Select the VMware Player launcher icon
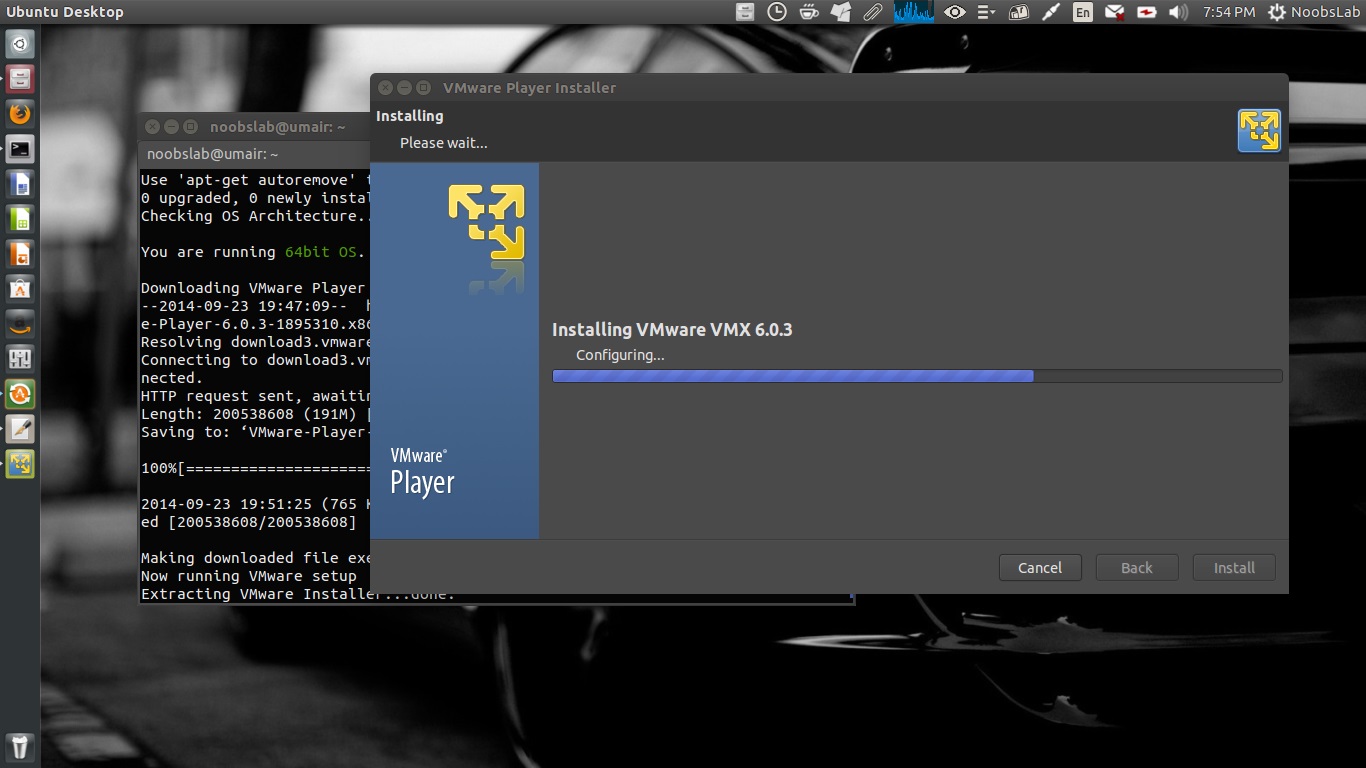 click(x=19, y=463)
